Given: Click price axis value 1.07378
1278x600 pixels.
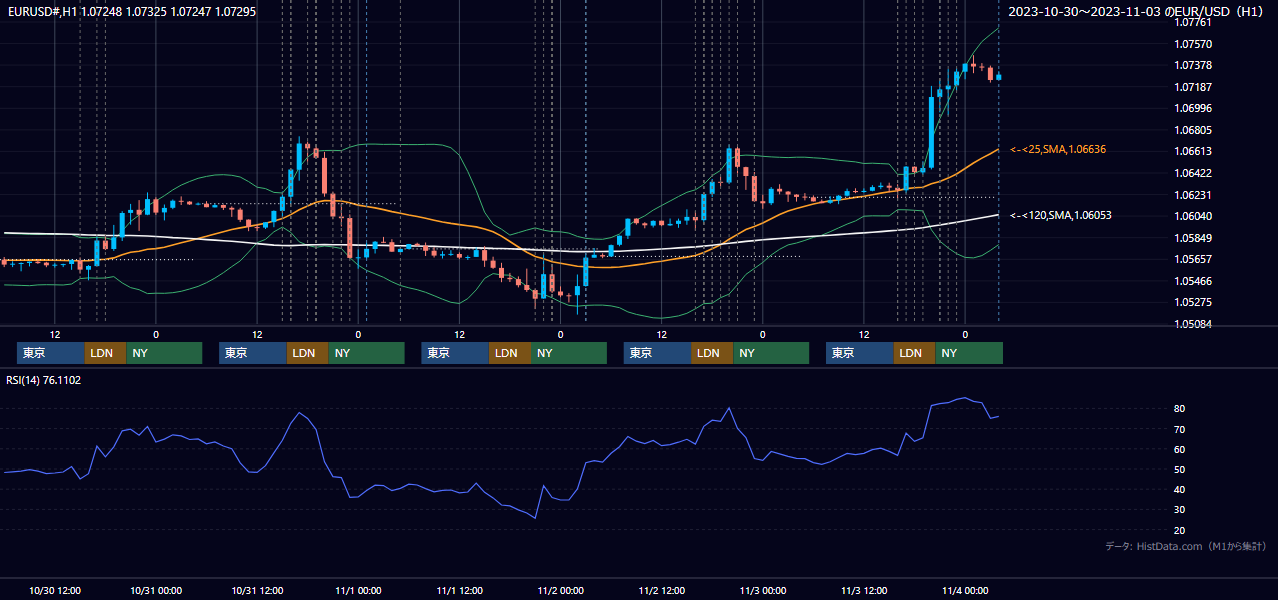Looking at the screenshot, I should click(1192, 66).
